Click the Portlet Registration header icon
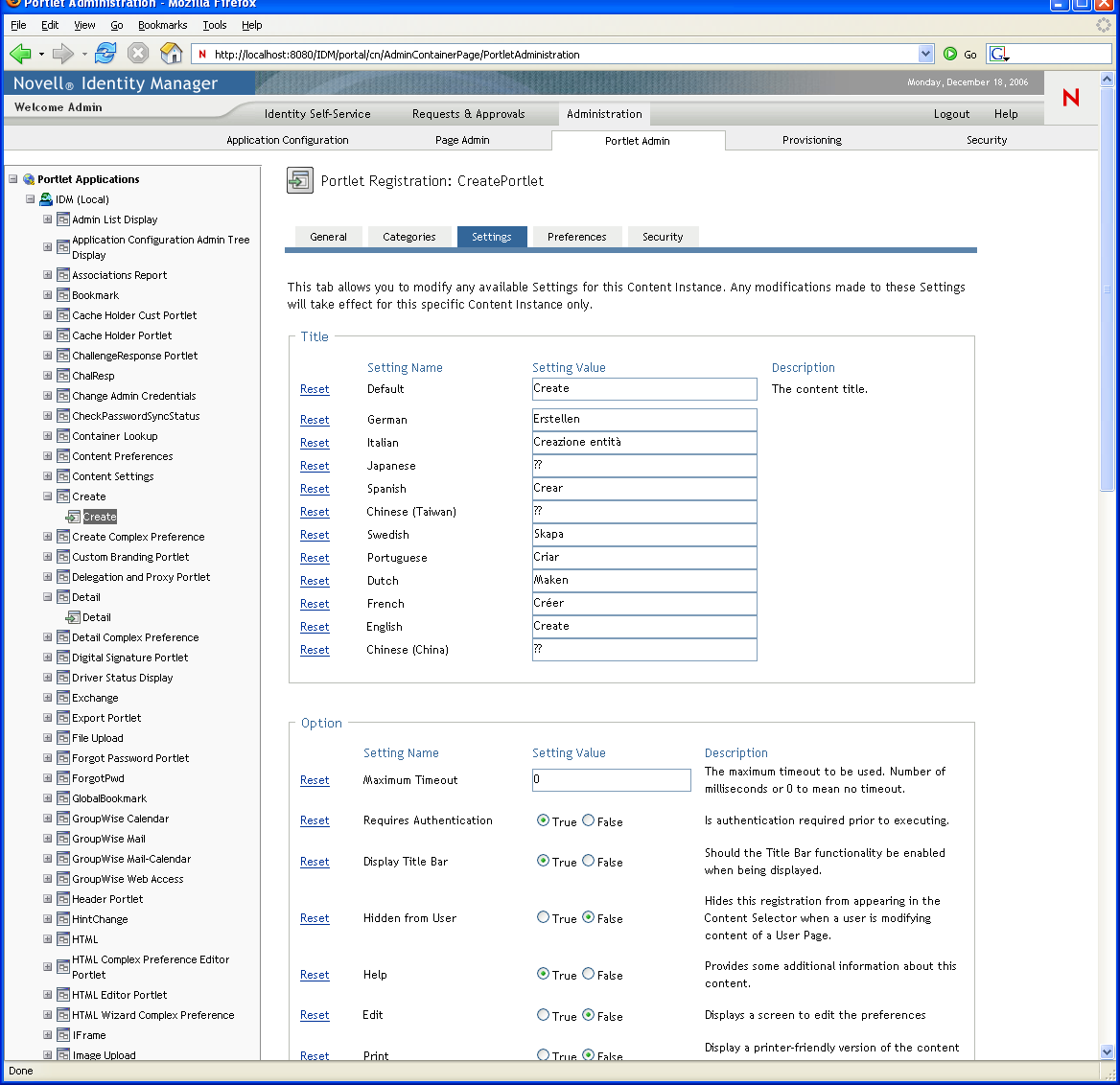This screenshot has height=1085, width=1120. pyautogui.click(x=300, y=180)
